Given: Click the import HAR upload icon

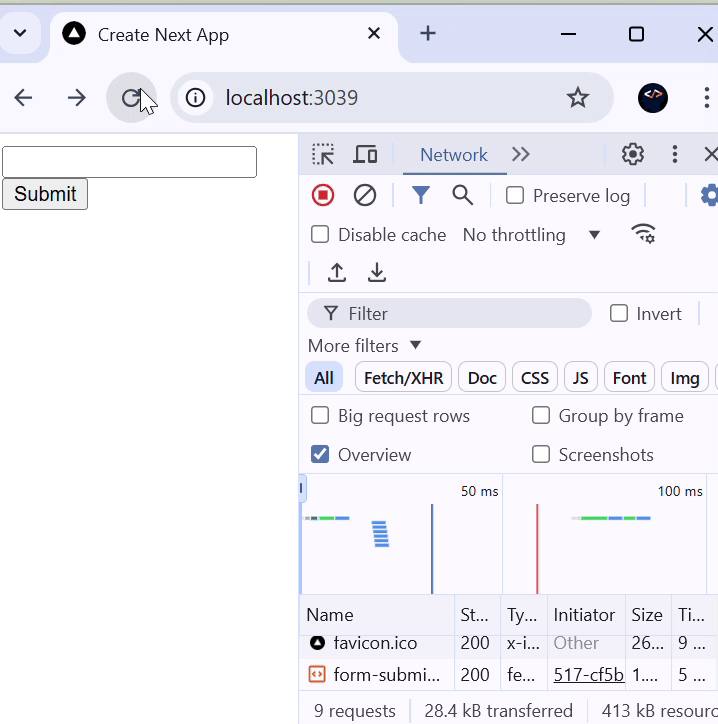Looking at the screenshot, I should [337, 273].
